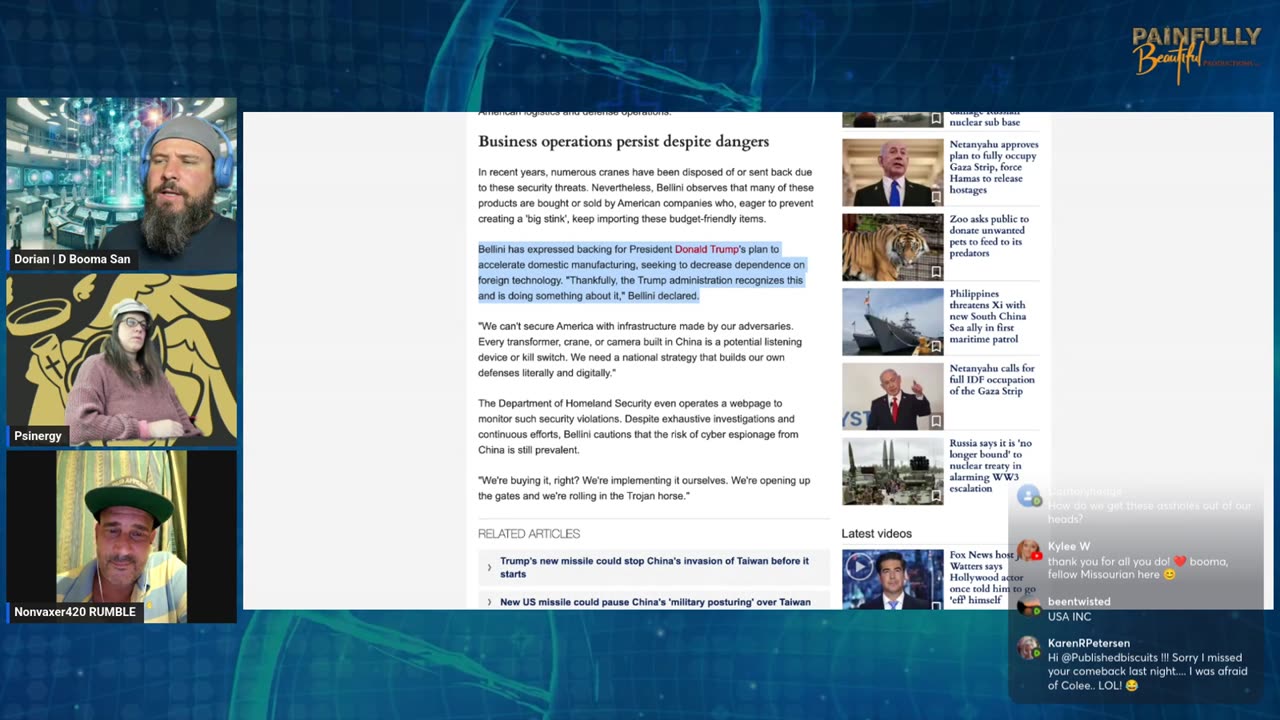Click beentwisted's USA INC chat message
The width and height of the screenshot is (1280, 720).
point(1069,617)
